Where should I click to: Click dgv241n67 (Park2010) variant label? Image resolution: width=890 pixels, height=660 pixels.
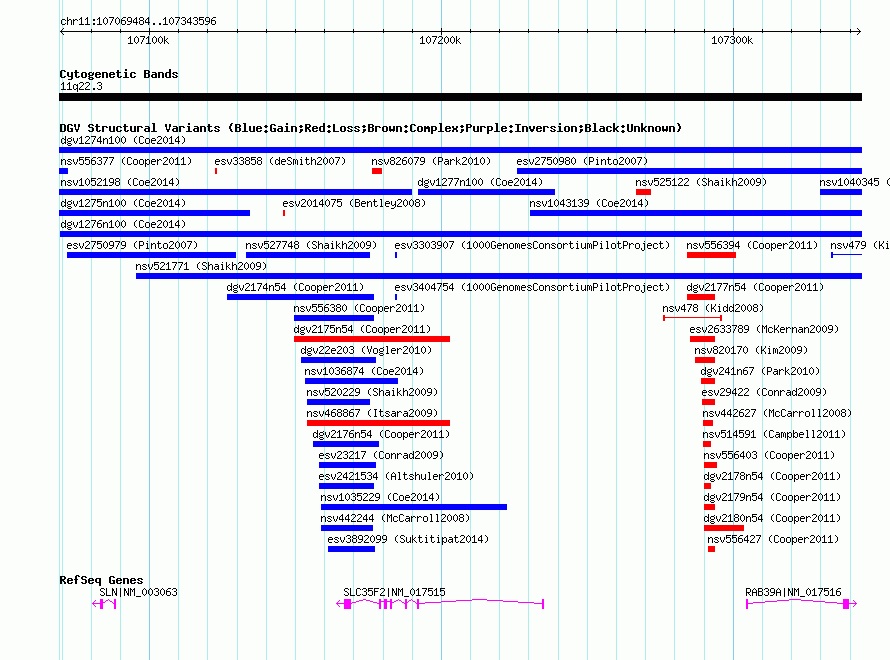click(x=760, y=371)
